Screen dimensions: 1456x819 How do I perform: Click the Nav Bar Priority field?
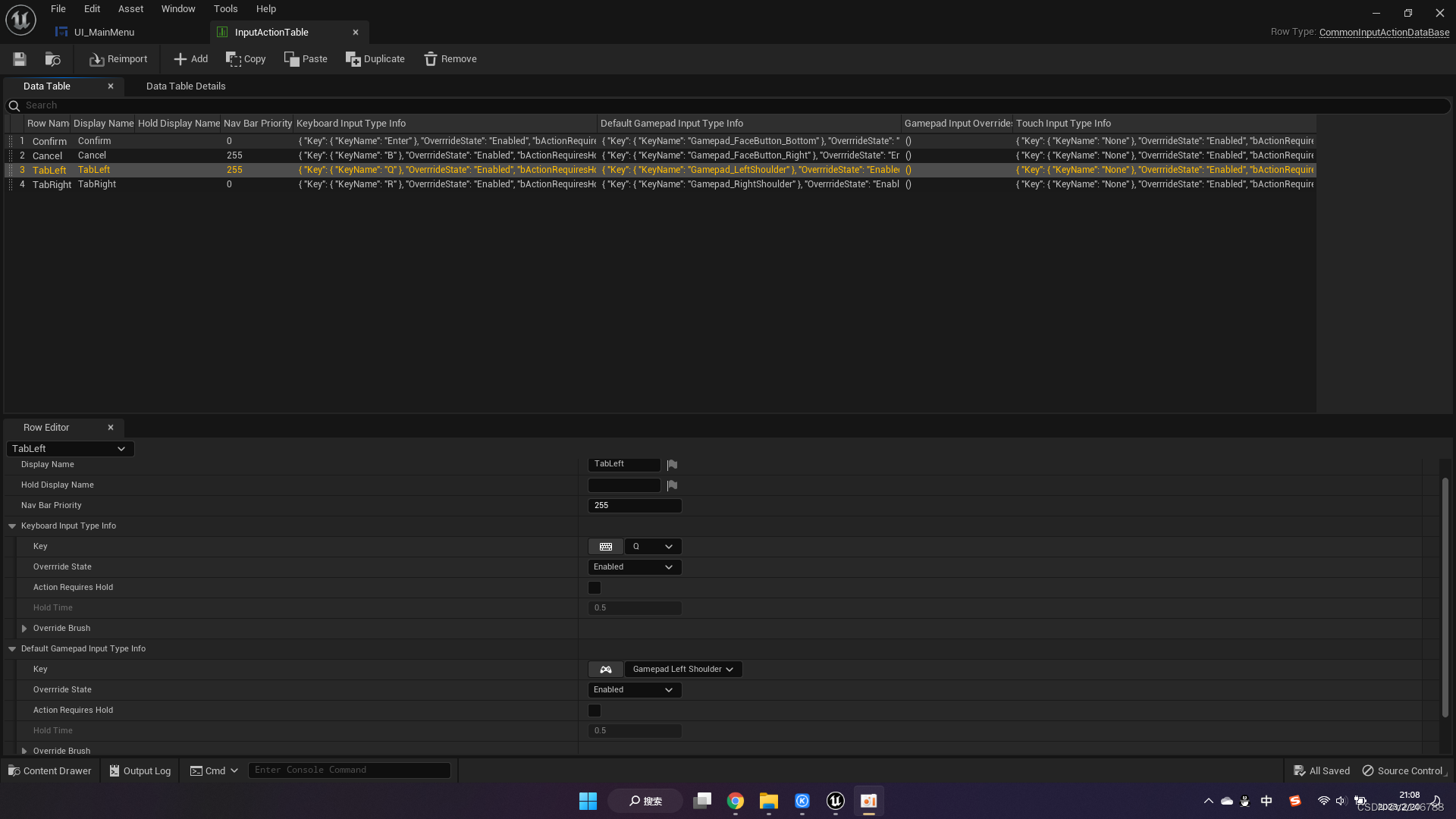pyautogui.click(x=635, y=506)
